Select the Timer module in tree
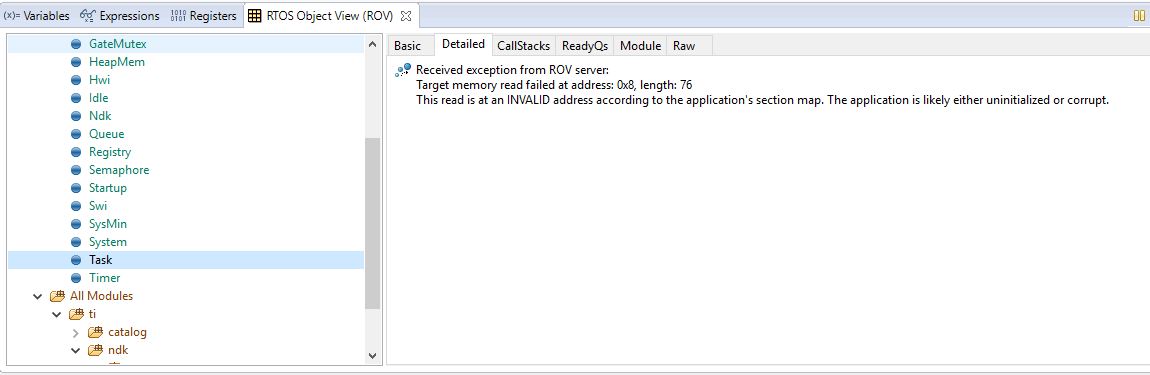The height and width of the screenshot is (375, 1150). pos(104,277)
